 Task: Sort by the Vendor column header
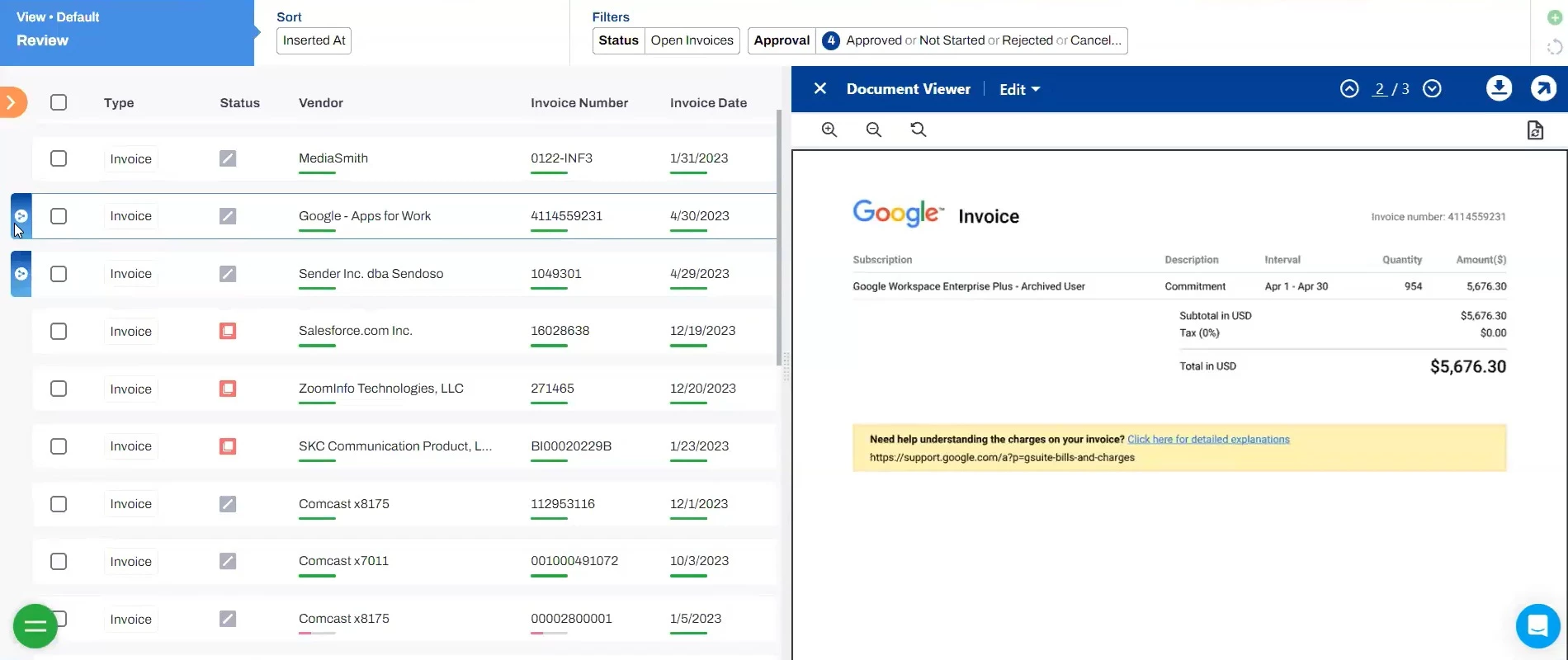(x=321, y=103)
